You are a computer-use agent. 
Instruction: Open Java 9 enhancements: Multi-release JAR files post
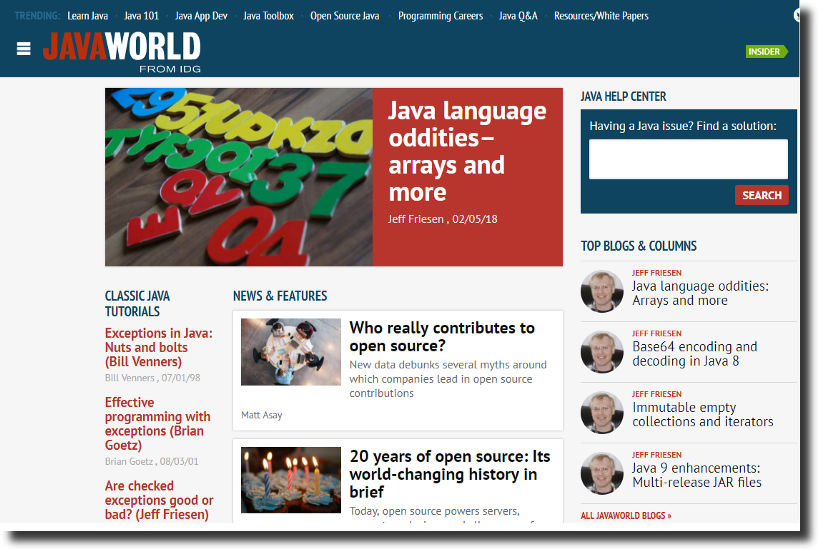tap(696, 475)
